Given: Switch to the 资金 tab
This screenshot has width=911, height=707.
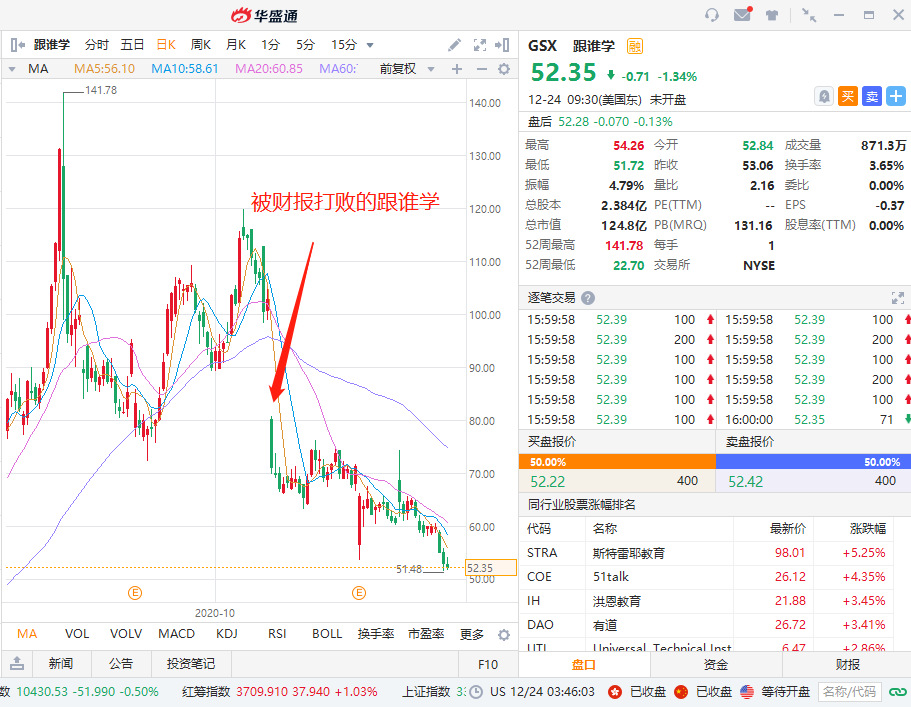Looking at the screenshot, I should [716, 665].
